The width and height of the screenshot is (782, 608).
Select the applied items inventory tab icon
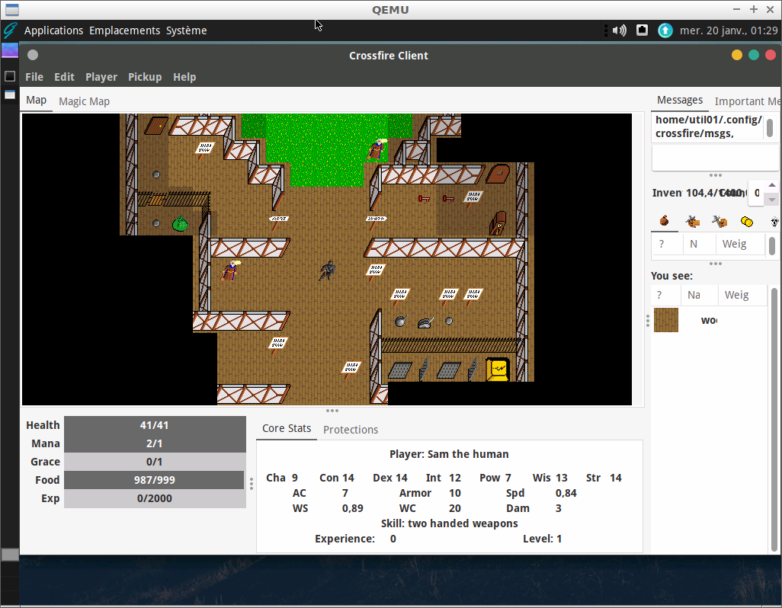click(x=692, y=221)
